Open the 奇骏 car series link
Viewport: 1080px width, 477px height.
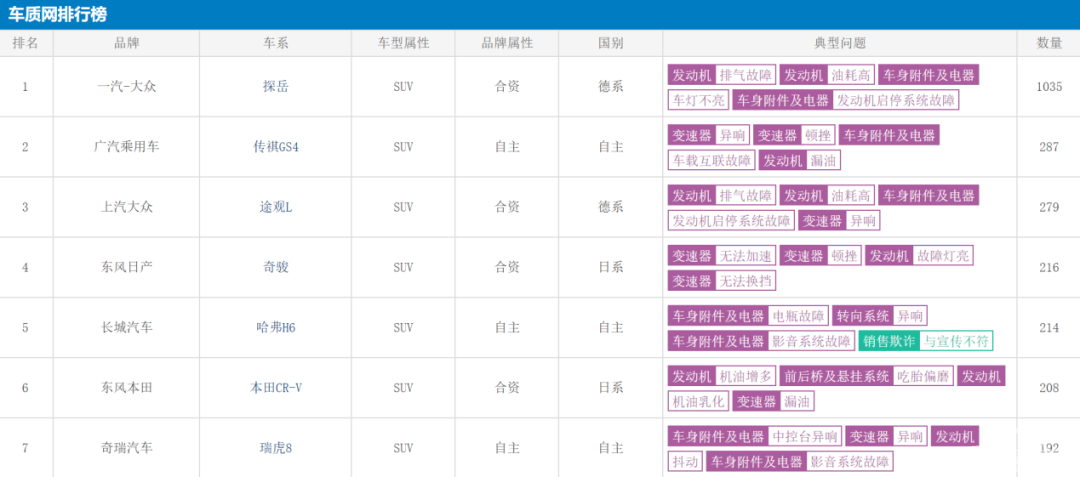pos(275,267)
